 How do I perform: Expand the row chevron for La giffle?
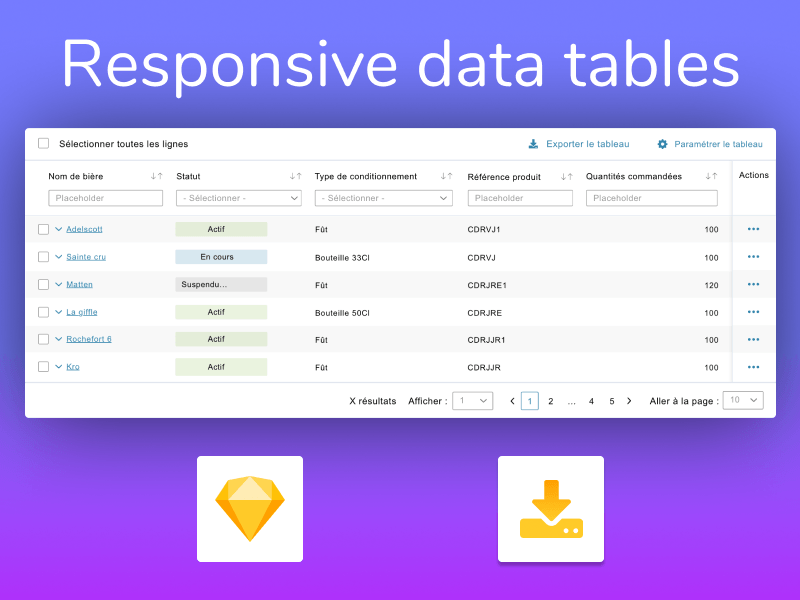(58, 312)
